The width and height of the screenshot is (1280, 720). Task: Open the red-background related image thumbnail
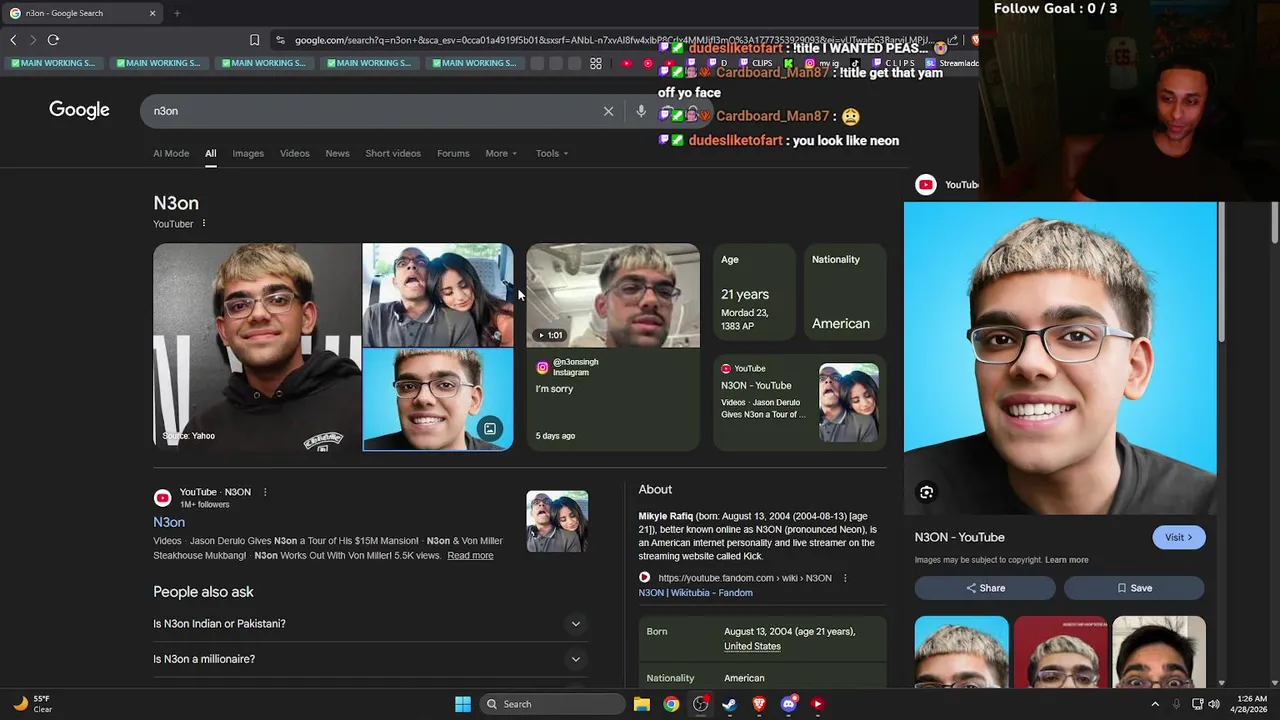pyautogui.click(x=1060, y=652)
